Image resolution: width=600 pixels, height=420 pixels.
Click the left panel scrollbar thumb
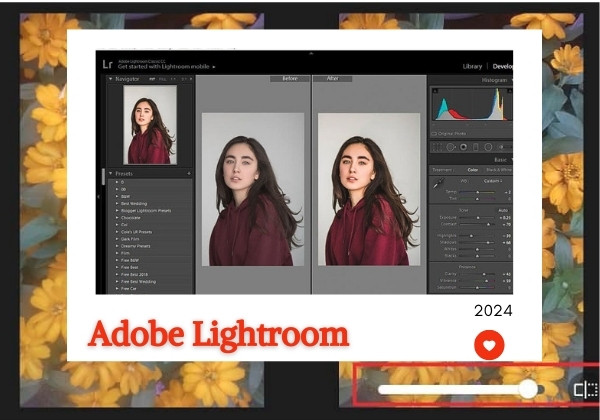pyautogui.click(x=103, y=177)
